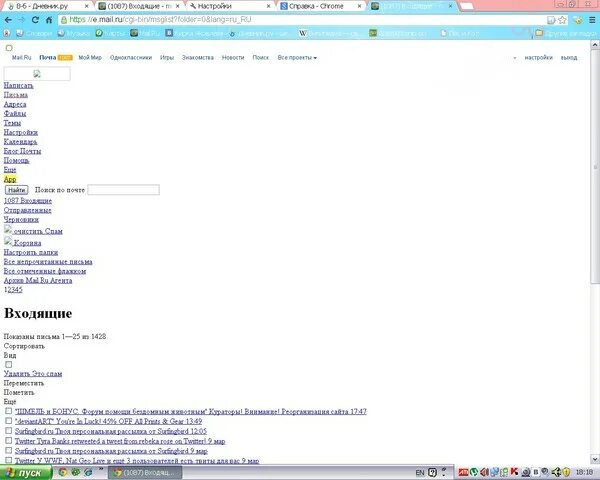Viewport: 600px width, 480px height.
Task: Check the deviantART email checkbox
Action: pyautogui.click(x=8, y=421)
